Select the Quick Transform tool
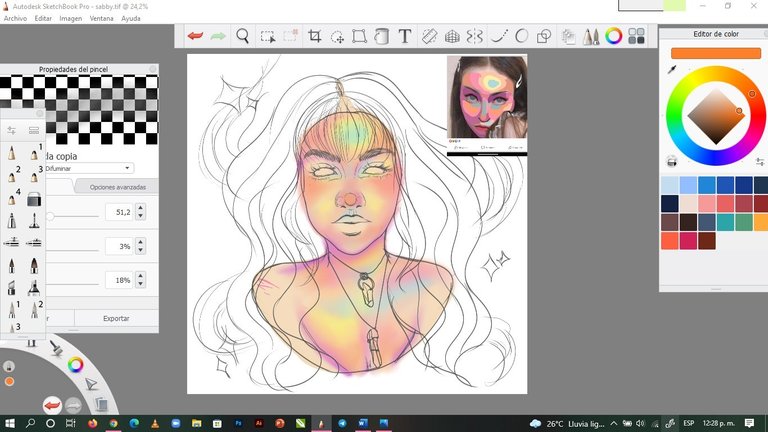This screenshot has width=768, height=432. (x=337, y=36)
